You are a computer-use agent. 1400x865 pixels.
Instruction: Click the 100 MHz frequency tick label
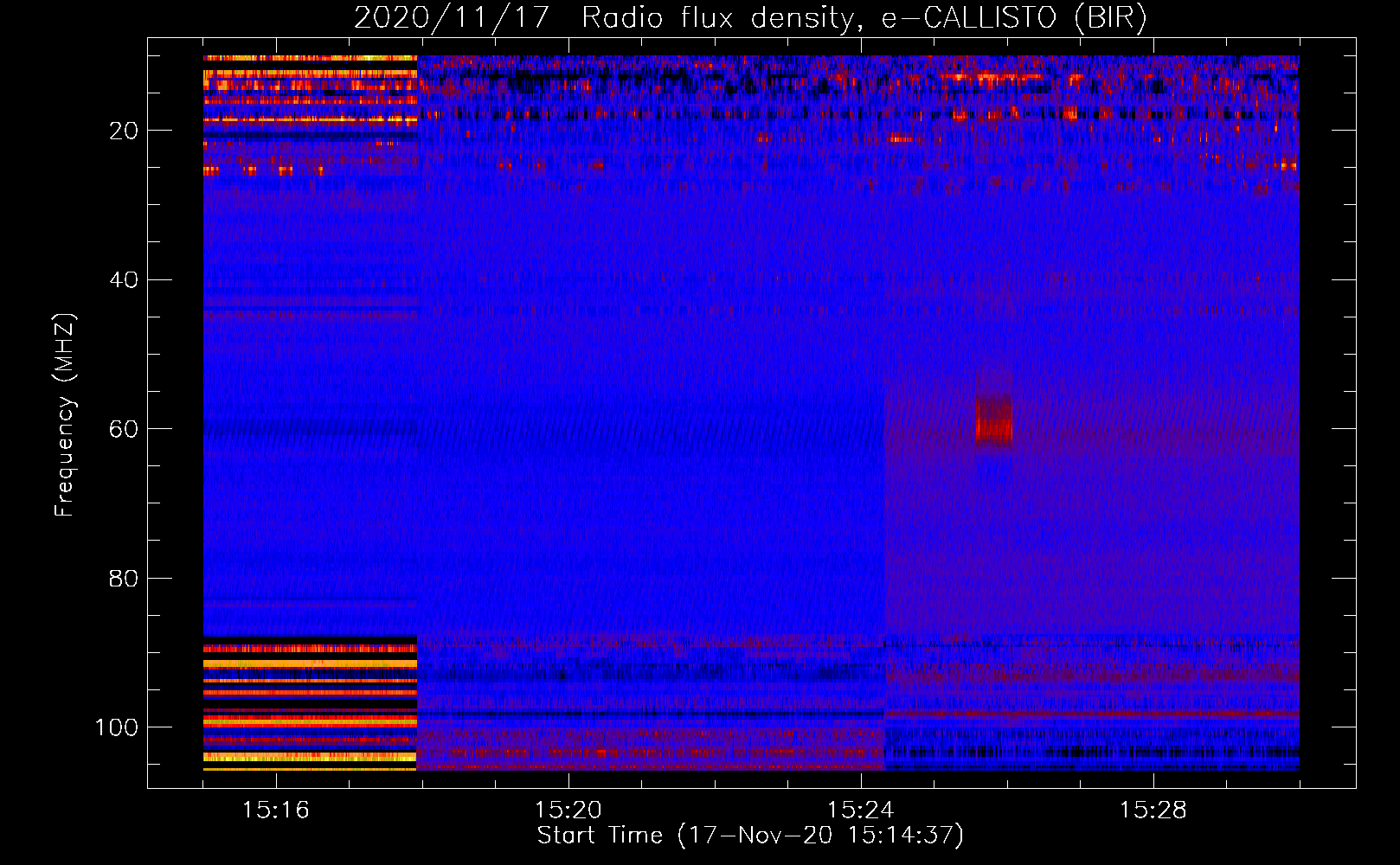pyautogui.click(x=117, y=727)
